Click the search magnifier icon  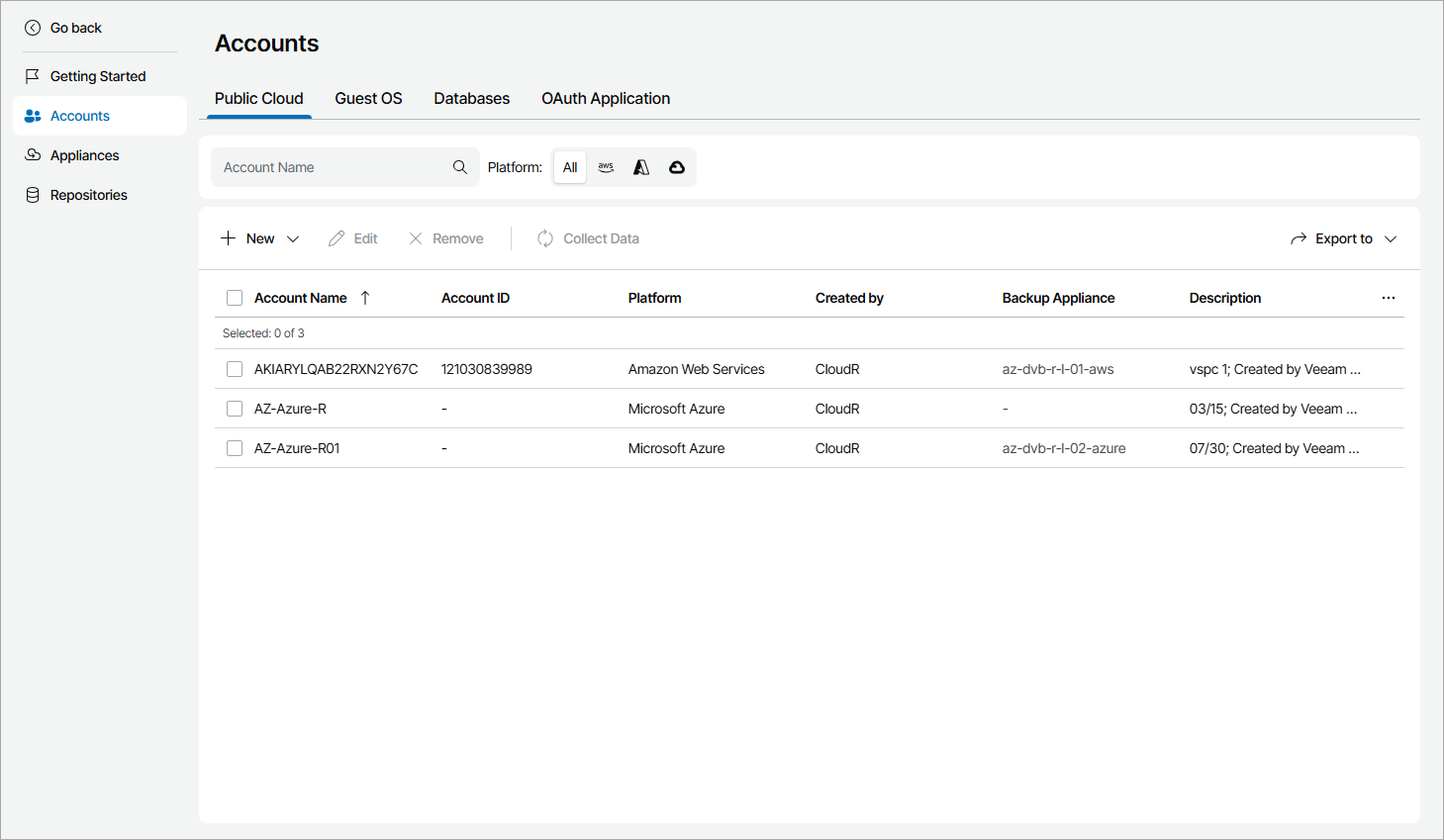tap(460, 167)
